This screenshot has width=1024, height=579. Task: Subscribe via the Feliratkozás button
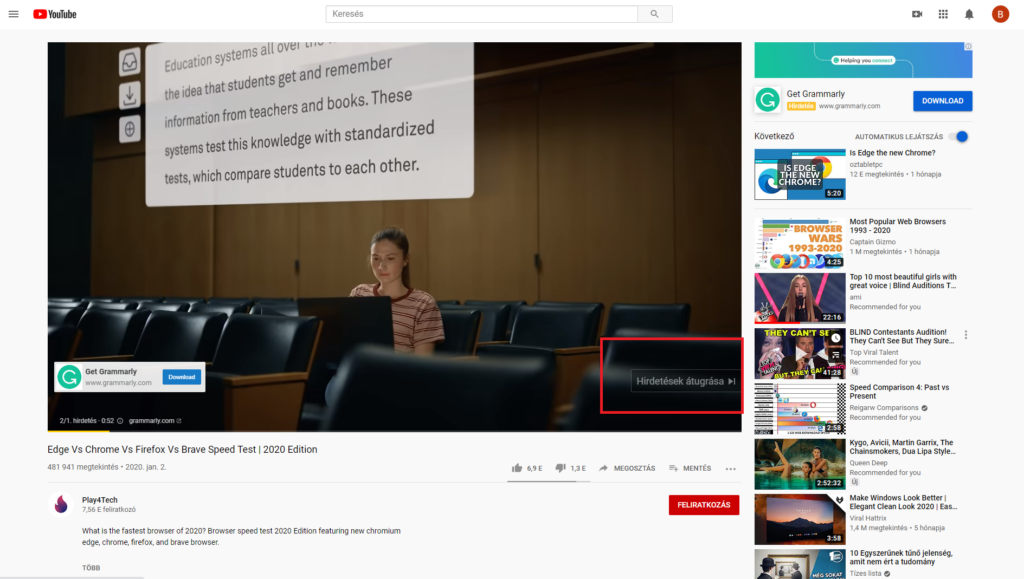coord(703,505)
